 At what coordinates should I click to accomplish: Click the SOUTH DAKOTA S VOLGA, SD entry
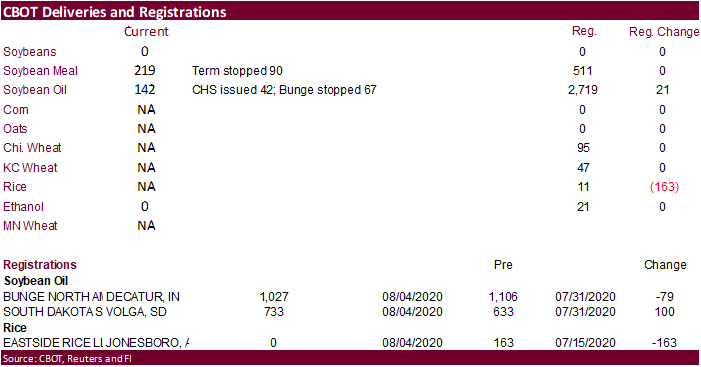85,312
